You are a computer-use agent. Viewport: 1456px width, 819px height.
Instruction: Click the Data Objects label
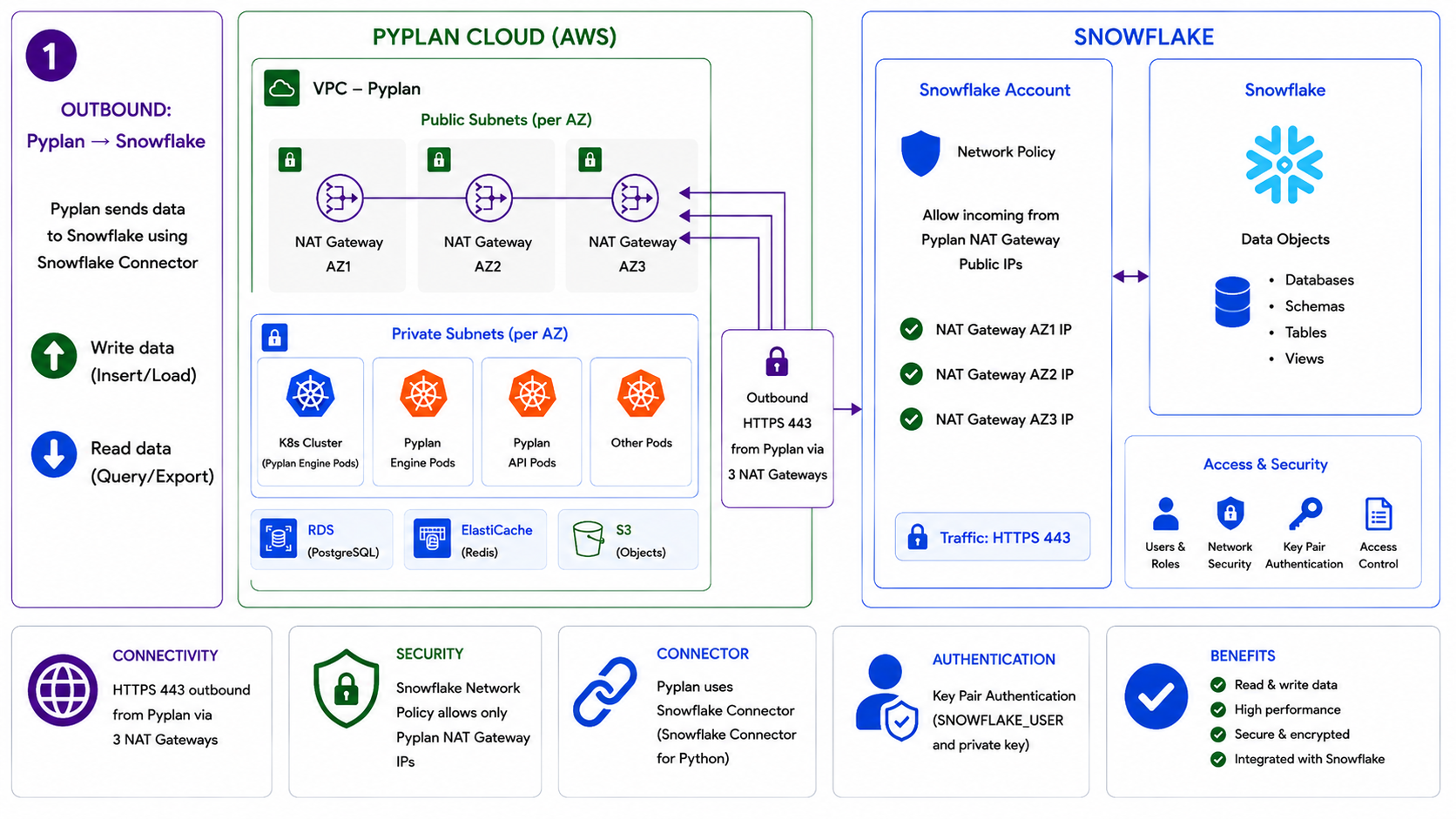click(1285, 239)
